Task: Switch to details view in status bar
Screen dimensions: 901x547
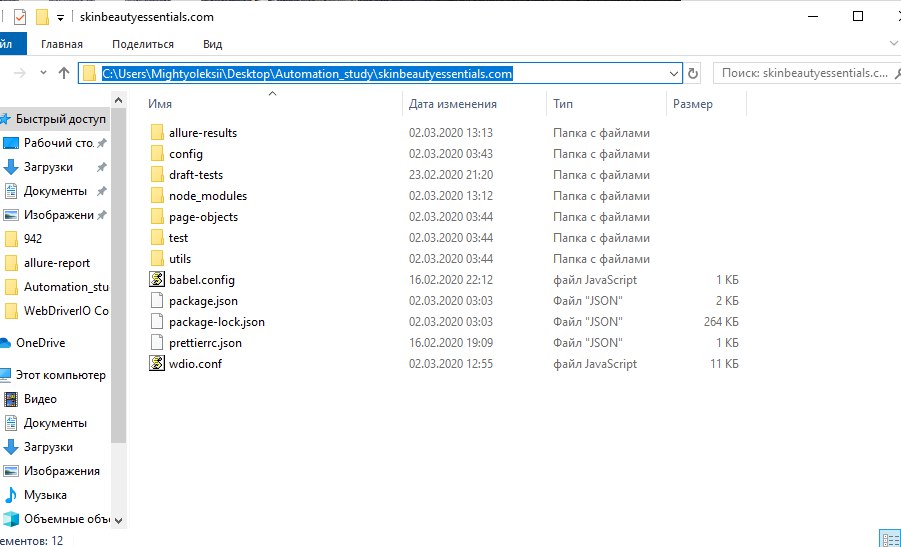Action: click(x=890, y=539)
